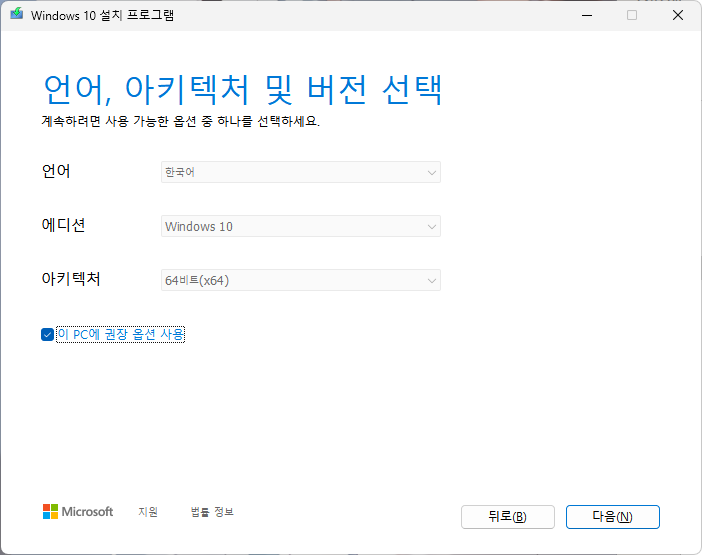Image resolution: width=702 pixels, height=555 pixels.
Task: Click the window title 'Windows 10 설치 프로그램'
Action: click(x=102, y=15)
